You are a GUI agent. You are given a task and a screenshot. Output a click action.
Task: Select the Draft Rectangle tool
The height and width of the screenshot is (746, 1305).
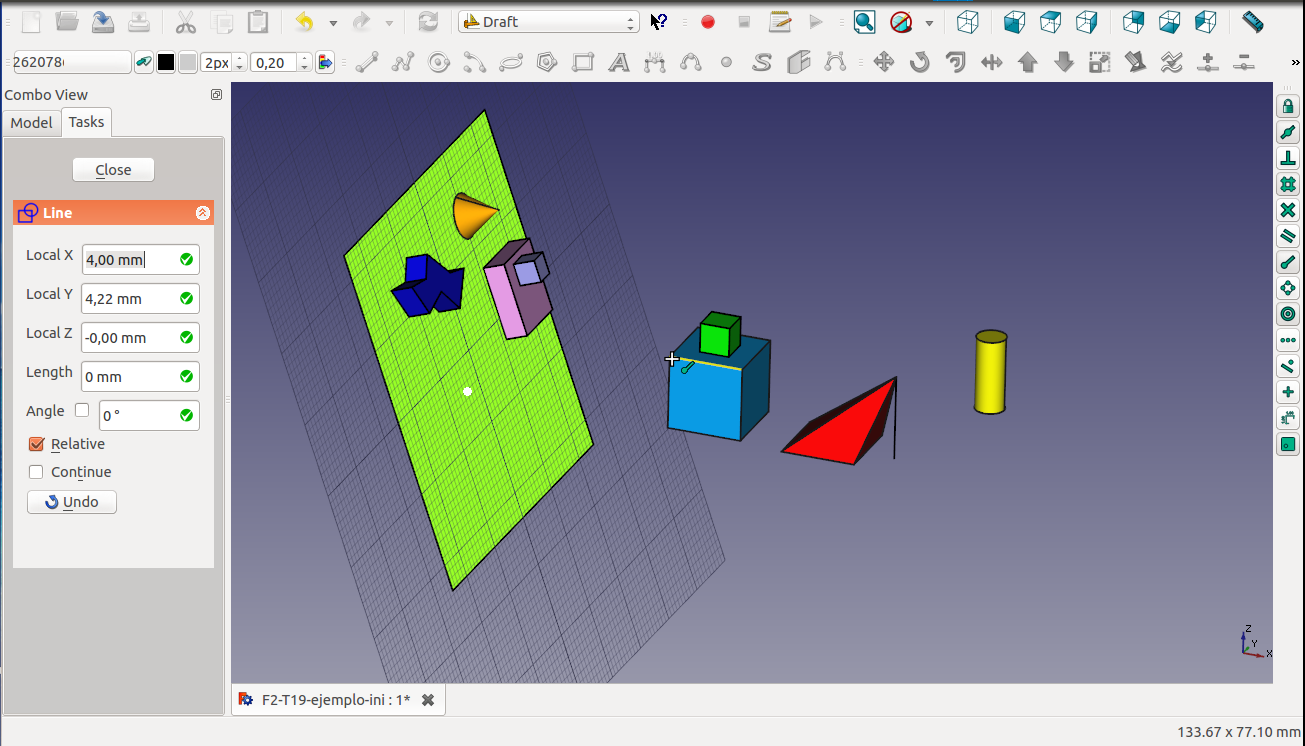pyautogui.click(x=583, y=63)
